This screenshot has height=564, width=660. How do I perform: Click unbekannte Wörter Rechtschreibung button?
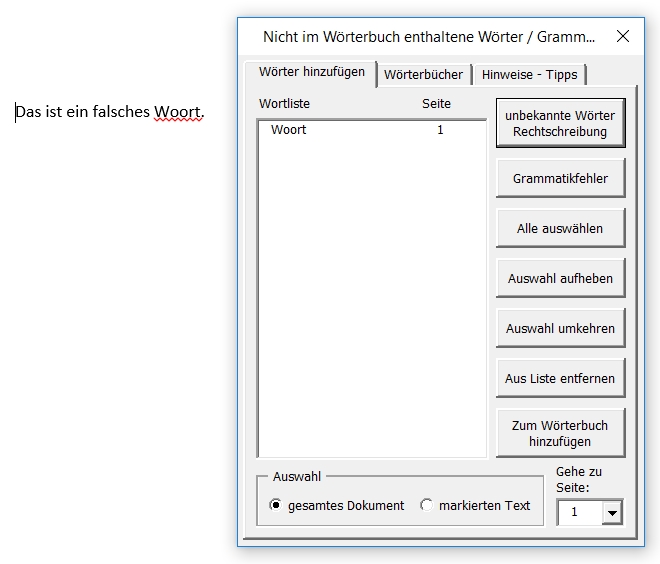tap(560, 123)
